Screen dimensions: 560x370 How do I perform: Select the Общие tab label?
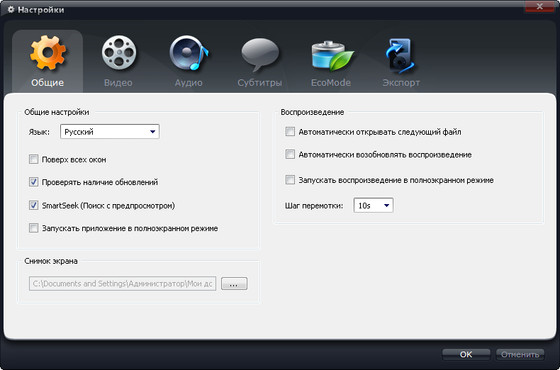point(48,83)
